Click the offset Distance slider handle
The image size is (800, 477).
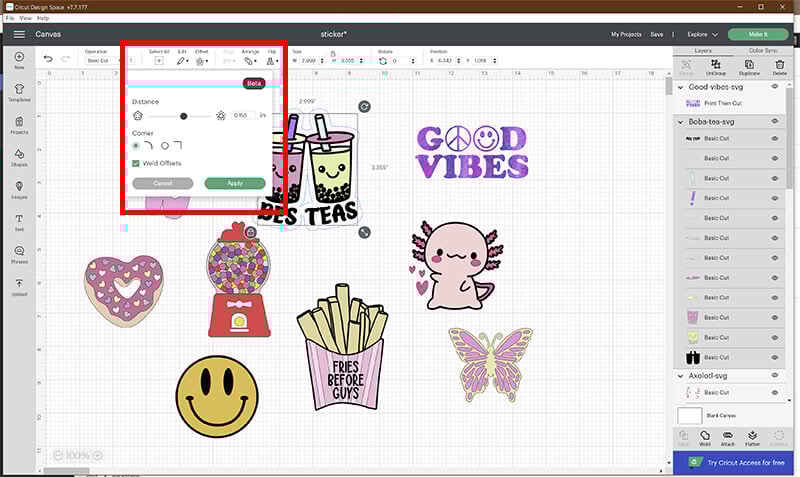point(183,116)
